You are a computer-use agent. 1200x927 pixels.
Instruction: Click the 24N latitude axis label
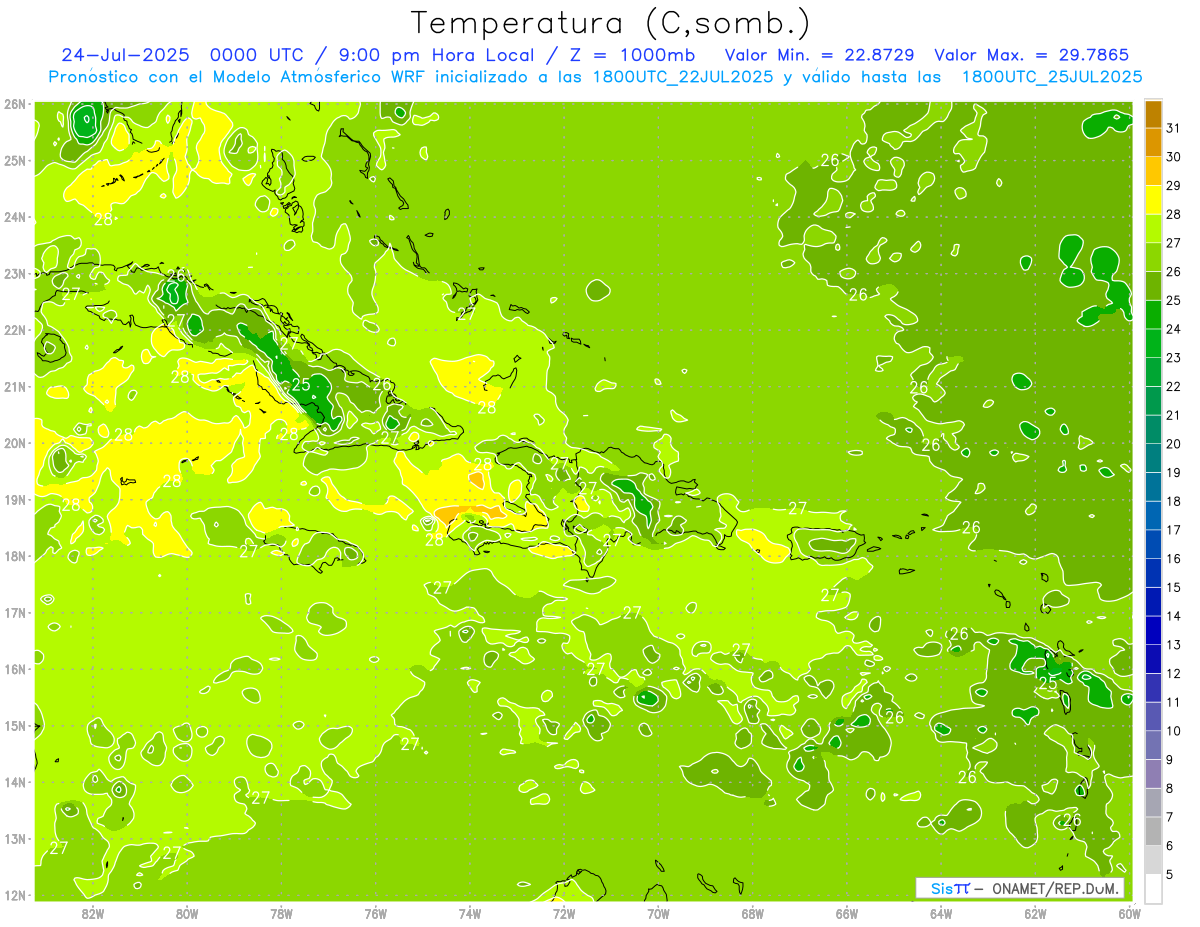(15, 217)
